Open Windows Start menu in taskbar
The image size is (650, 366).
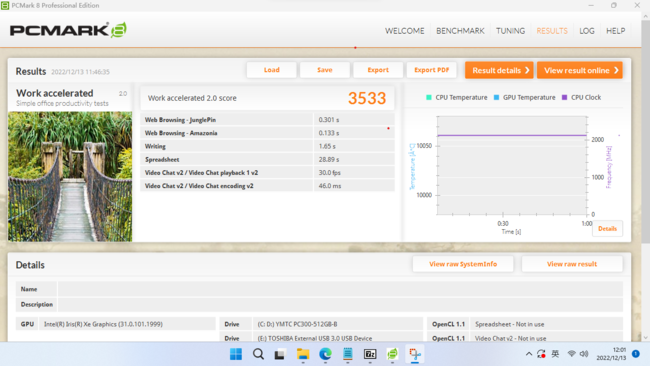point(236,354)
